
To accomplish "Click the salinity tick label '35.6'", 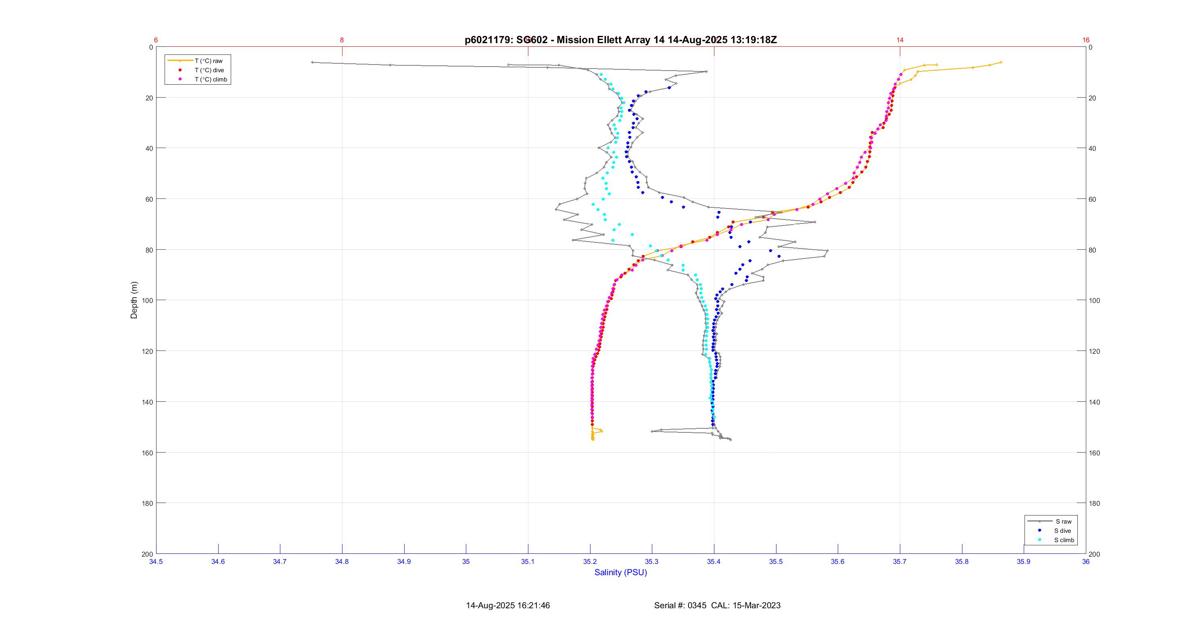I will (x=838, y=562).
